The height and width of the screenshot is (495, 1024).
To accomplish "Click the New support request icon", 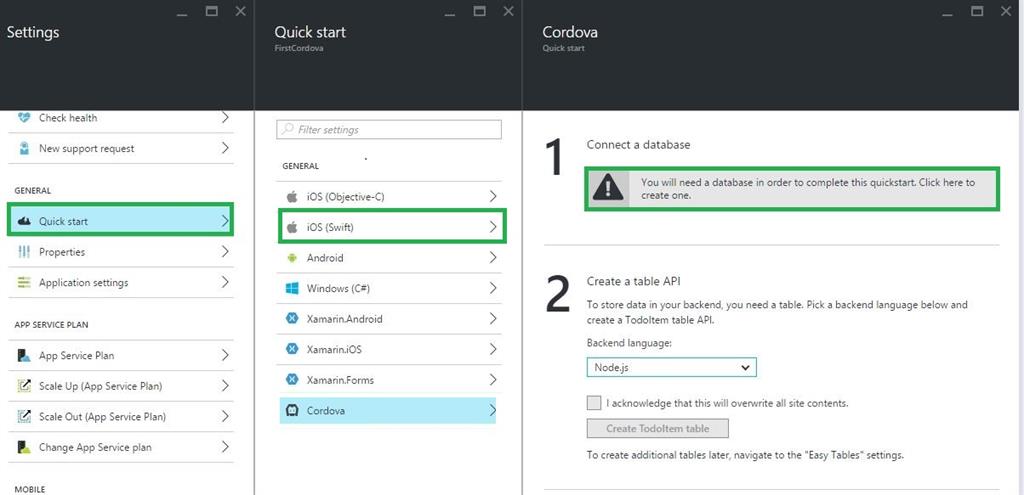I will (24, 149).
